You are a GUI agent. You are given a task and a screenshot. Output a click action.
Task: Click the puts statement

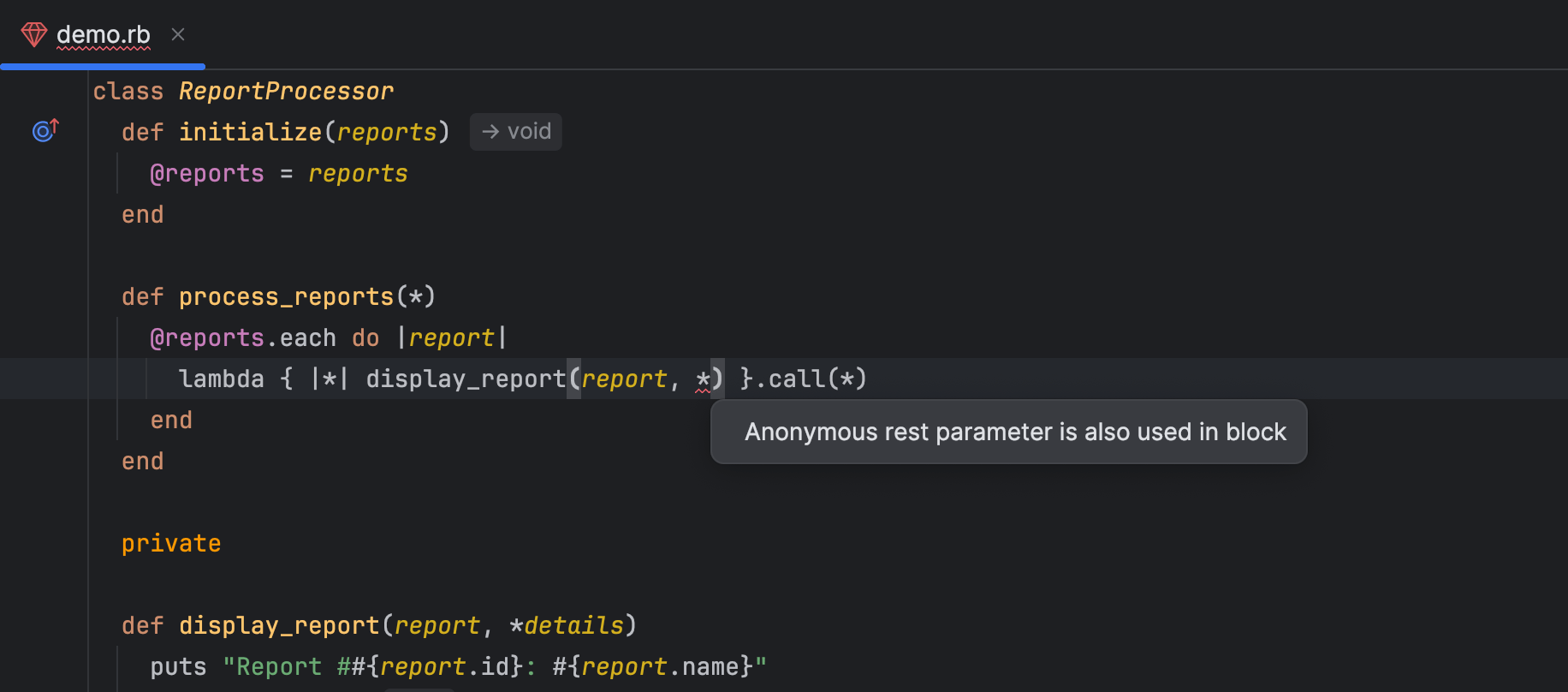click(178, 666)
